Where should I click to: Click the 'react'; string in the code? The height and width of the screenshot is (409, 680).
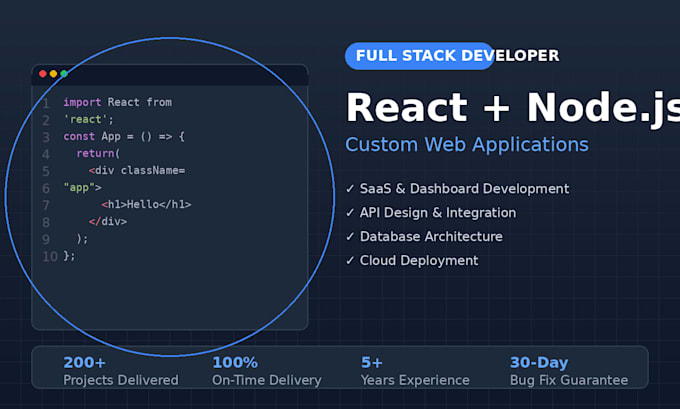pos(88,119)
